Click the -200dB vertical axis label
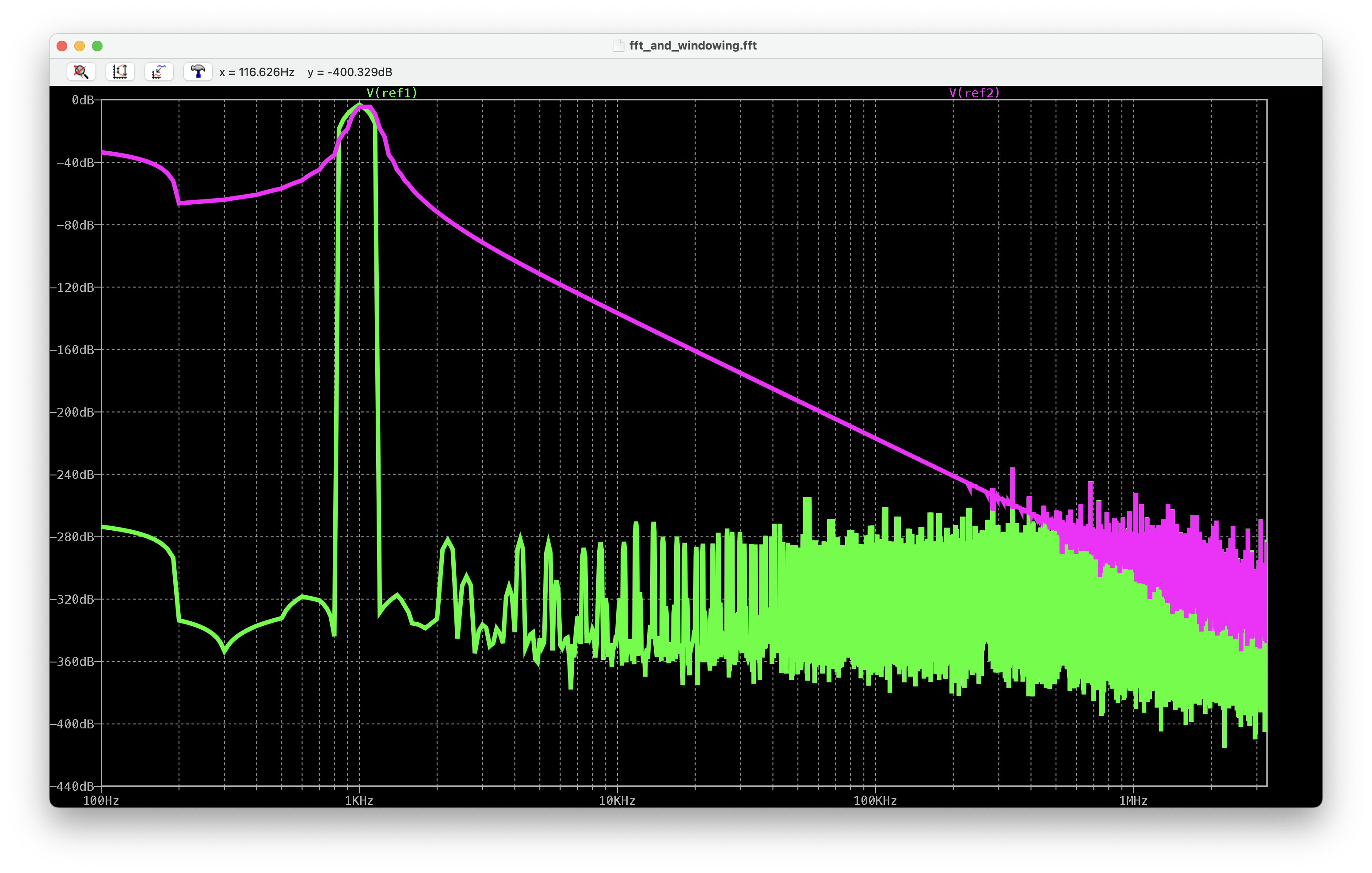 pos(72,412)
